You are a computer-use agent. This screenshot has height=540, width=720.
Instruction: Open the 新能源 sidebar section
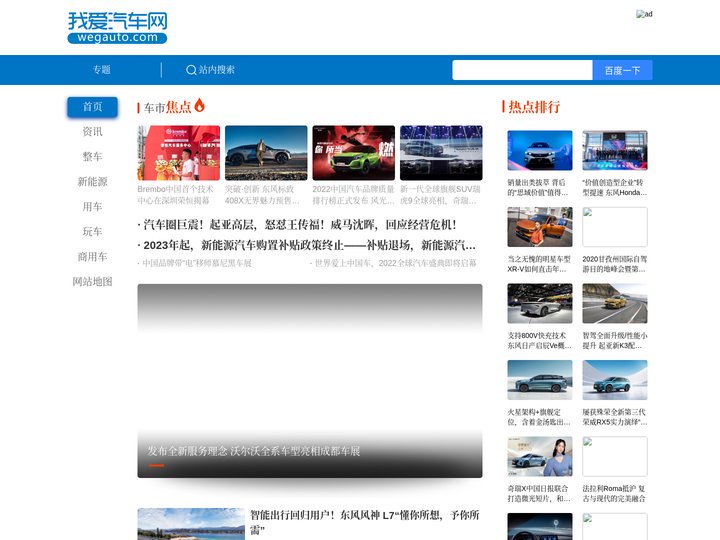(x=92, y=182)
